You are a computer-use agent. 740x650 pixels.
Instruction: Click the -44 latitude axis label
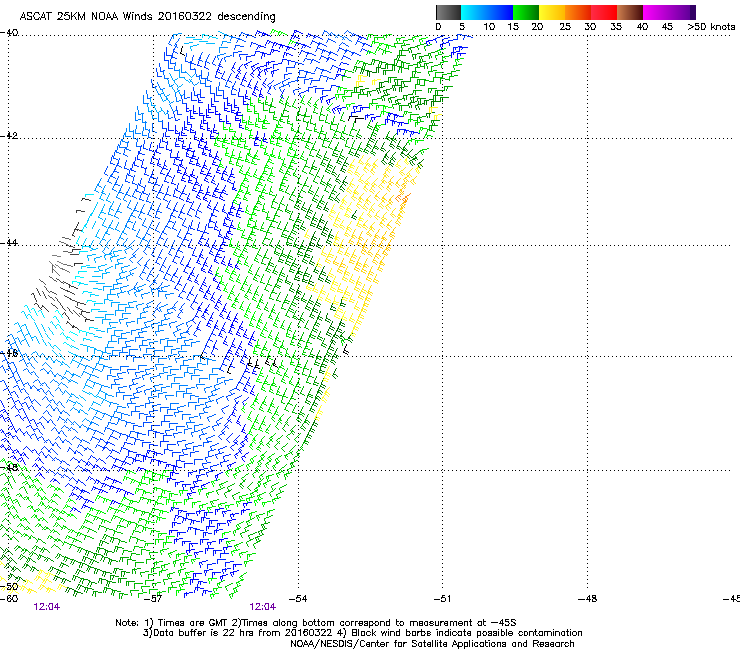[x=9, y=243]
